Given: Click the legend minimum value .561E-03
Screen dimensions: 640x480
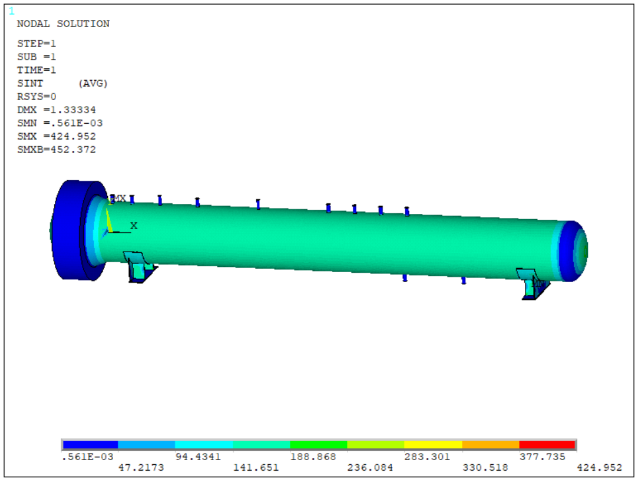Looking at the screenshot, I should pos(88,457).
